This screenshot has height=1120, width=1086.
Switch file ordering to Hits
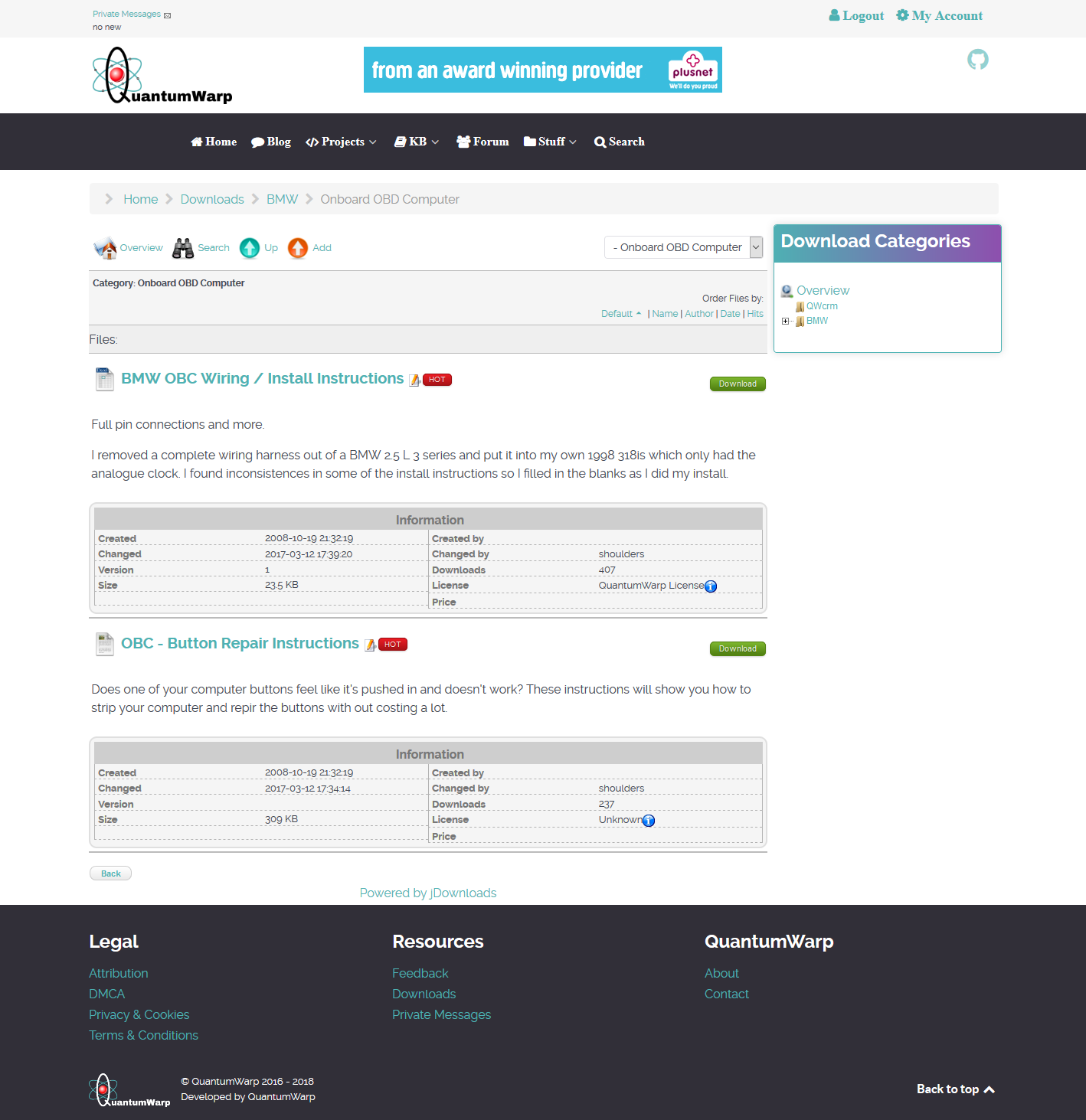755,313
